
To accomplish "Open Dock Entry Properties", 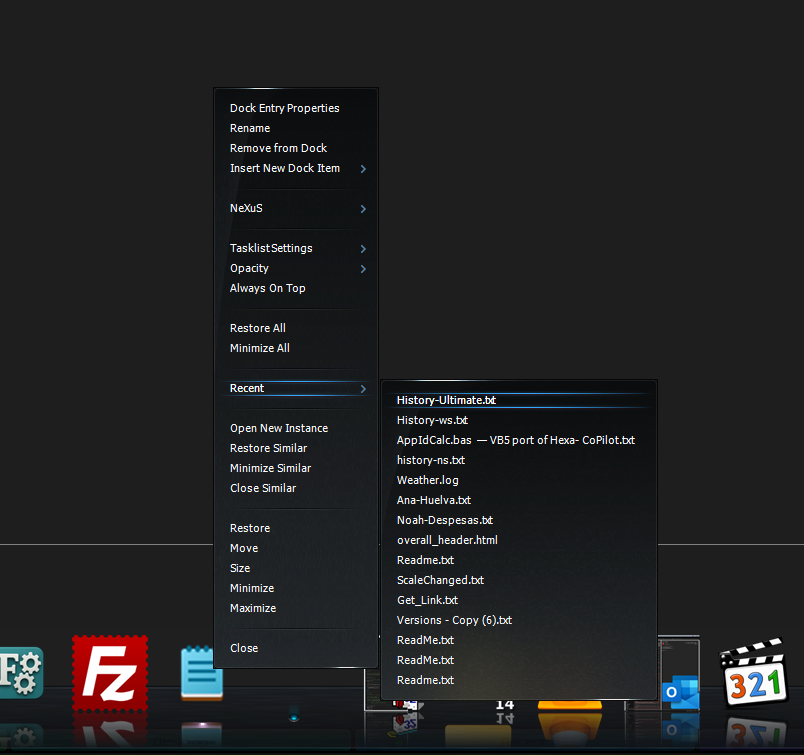I will point(284,108).
